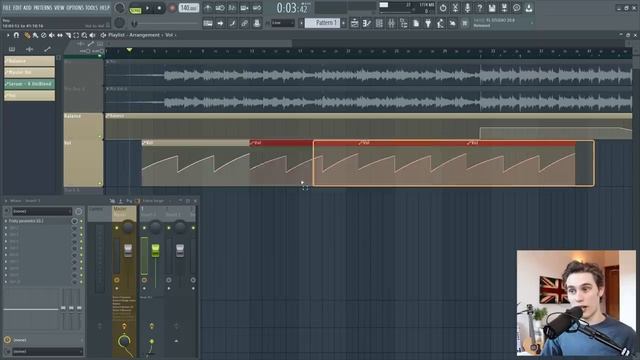
Task: Select the Draw pencil tool in Playlist
Action: [x=27, y=36]
